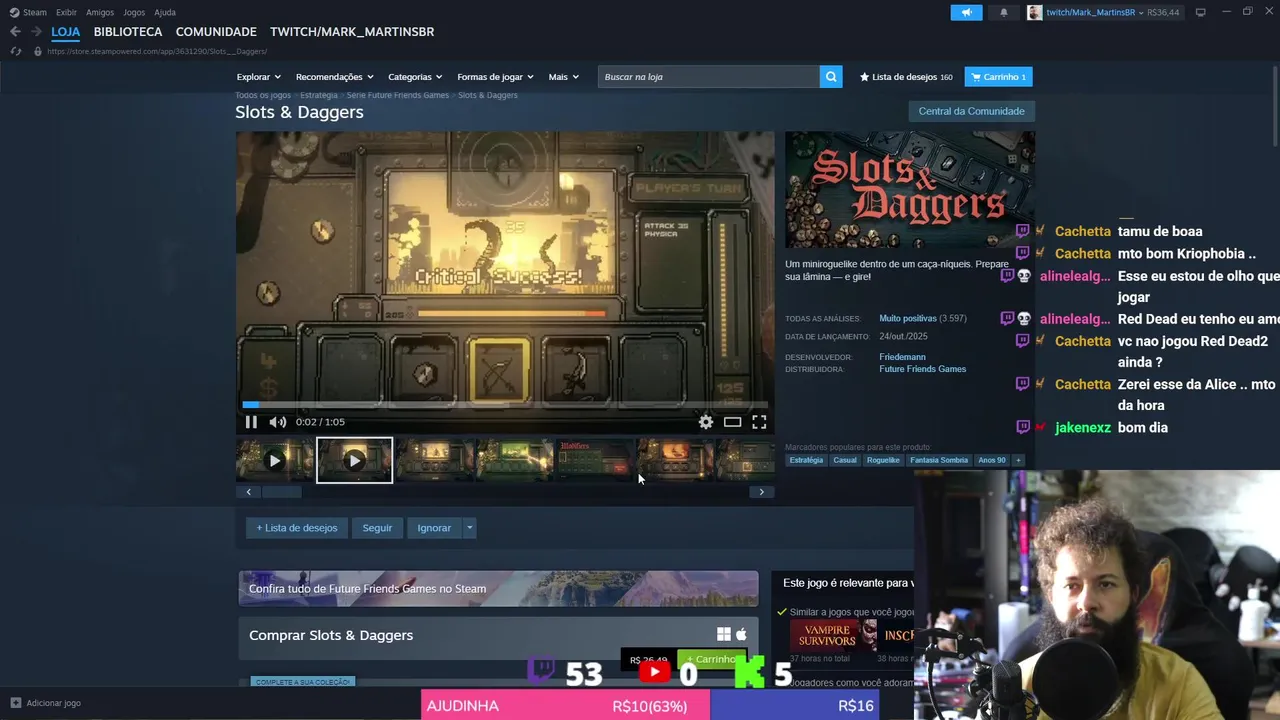This screenshot has width=1280, height=720.
Task: Reload the store page with the refresh icon
Action: [x=16, y=51]
